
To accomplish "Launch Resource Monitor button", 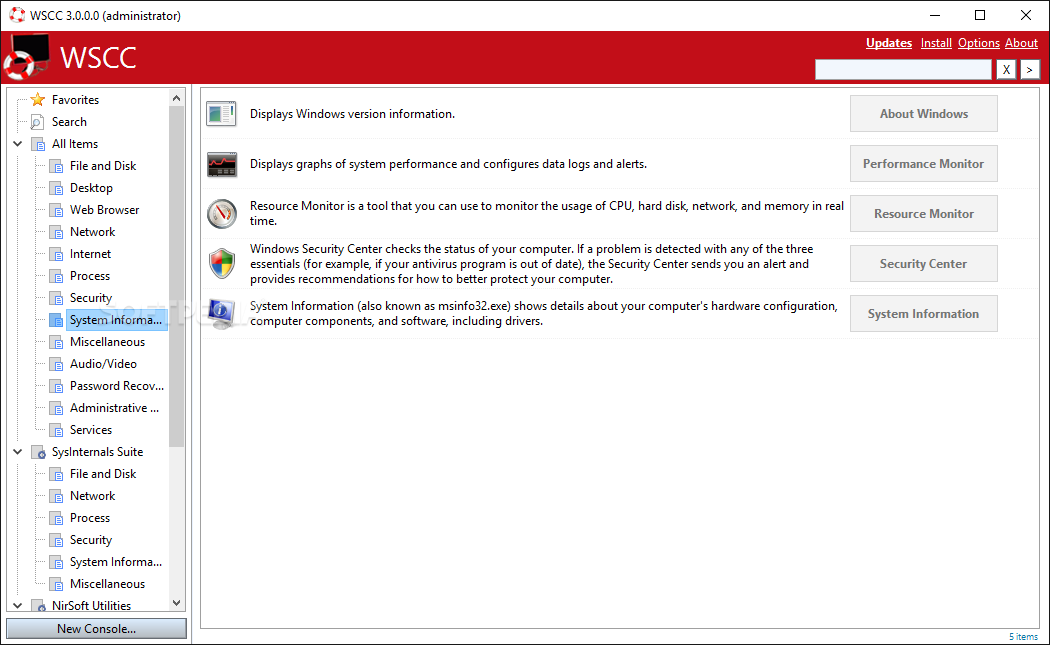I will click(x=923, y=214).
